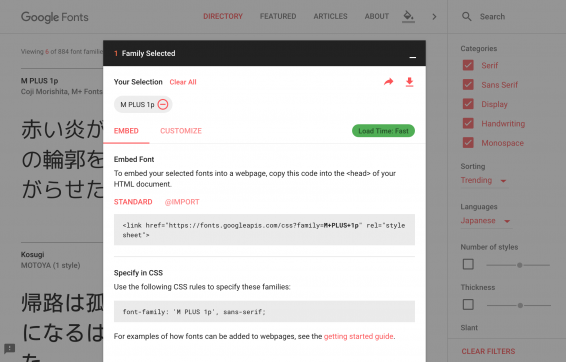This screenshot has width=566, height=362.
Task: Click the share arrow icon in selection drawer
Action: click(388, 82)
